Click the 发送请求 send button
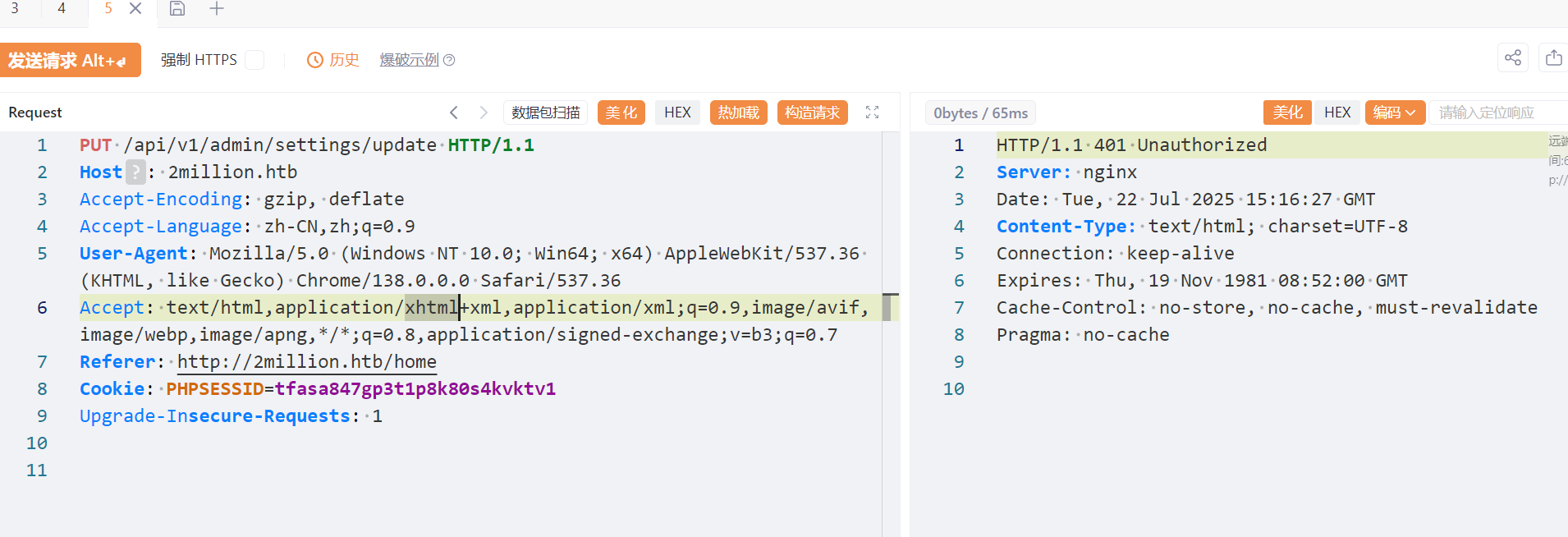The height and width of the screenshot is (537, 1568). click(x=69, y=60)
